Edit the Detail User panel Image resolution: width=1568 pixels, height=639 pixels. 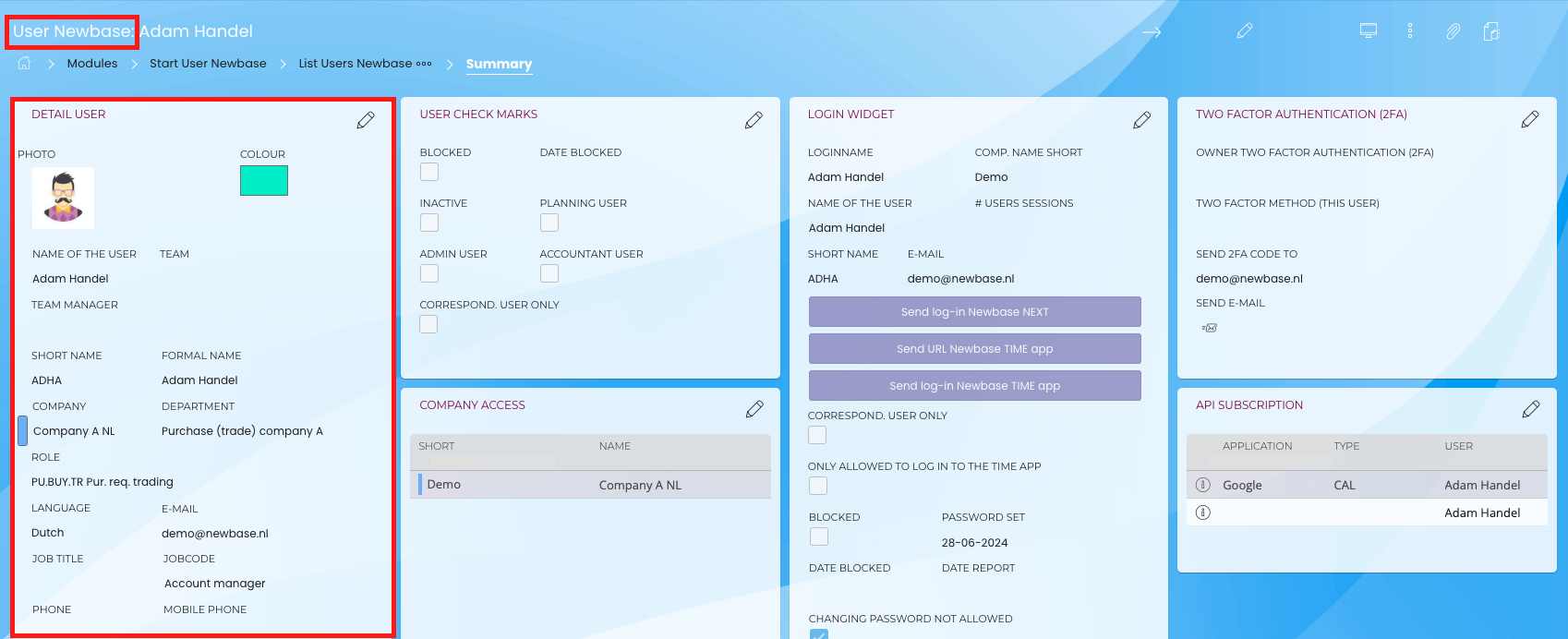[366, 120]
